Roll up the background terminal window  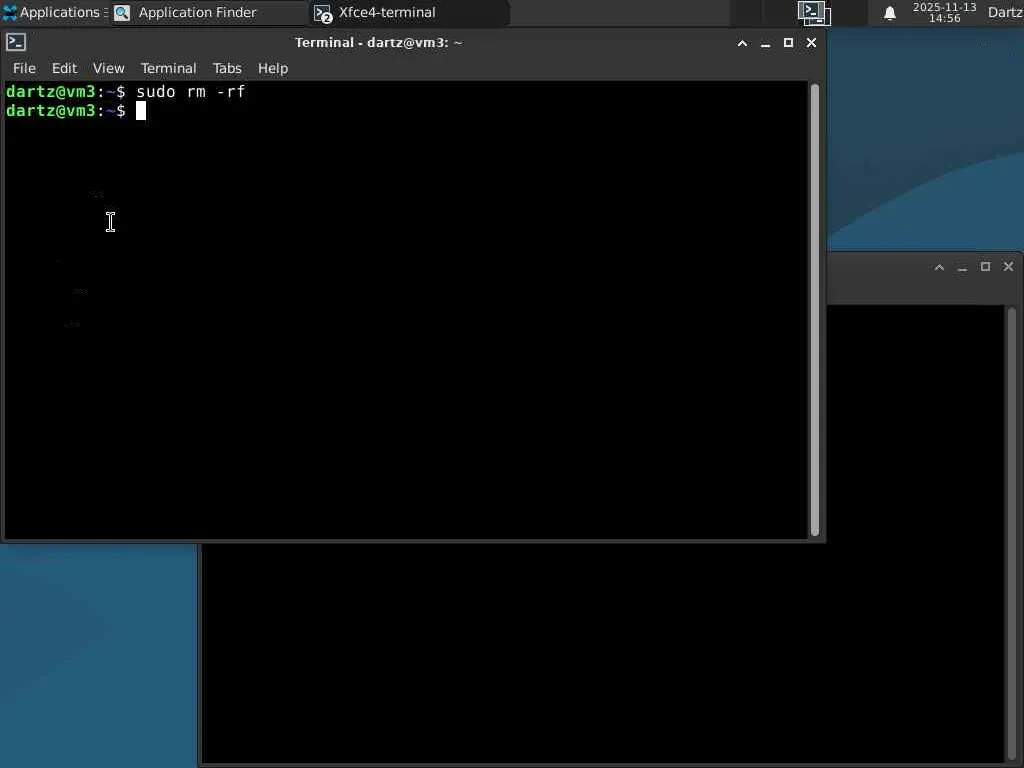coord(939,267)
